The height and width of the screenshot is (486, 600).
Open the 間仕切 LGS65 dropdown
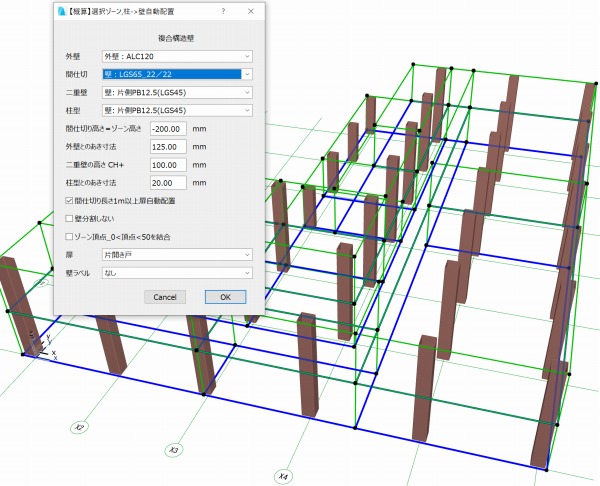tap(176, 74)
